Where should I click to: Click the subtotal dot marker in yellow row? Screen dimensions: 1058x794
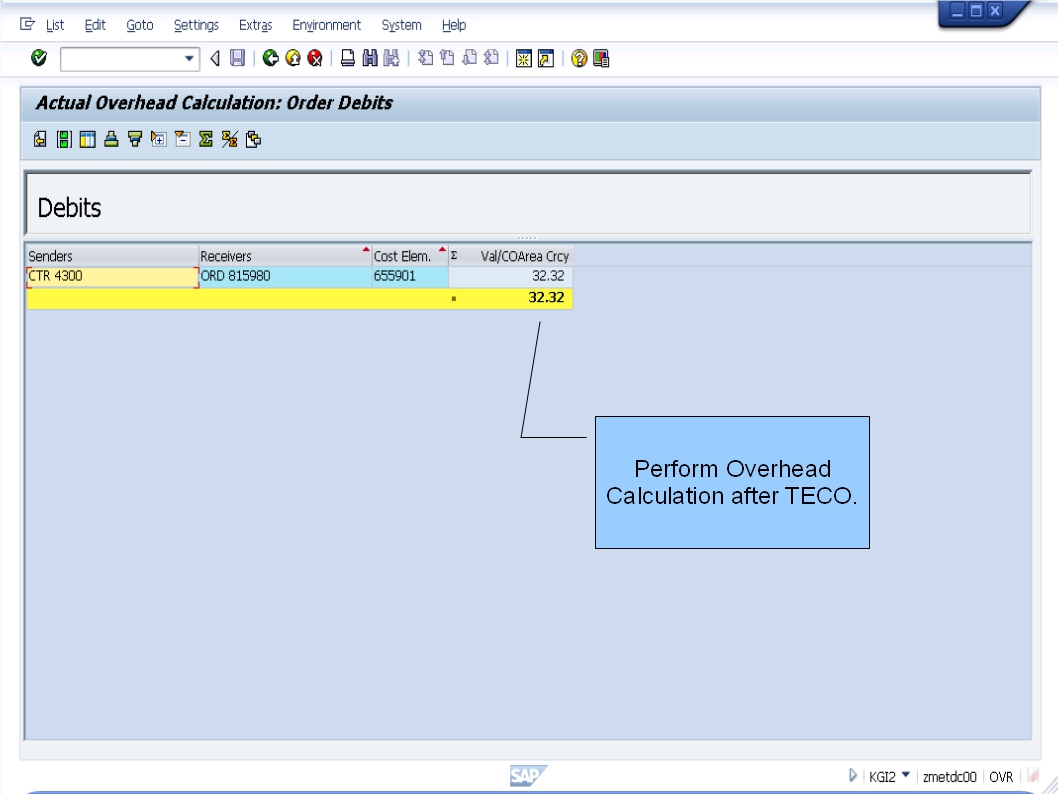453,298
